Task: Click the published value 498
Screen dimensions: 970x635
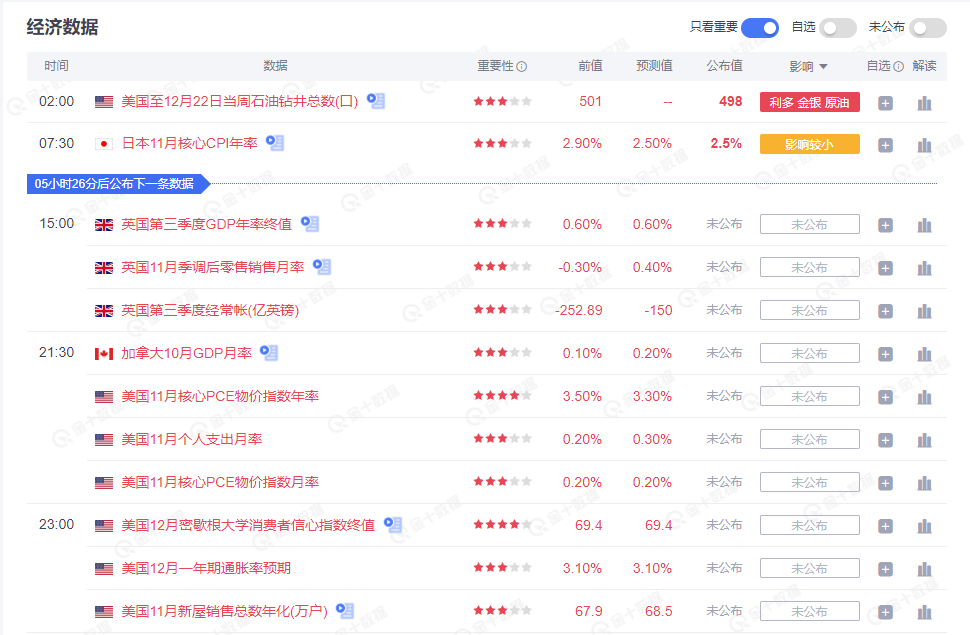Action: pyautogui.click(x=731, y=102)
